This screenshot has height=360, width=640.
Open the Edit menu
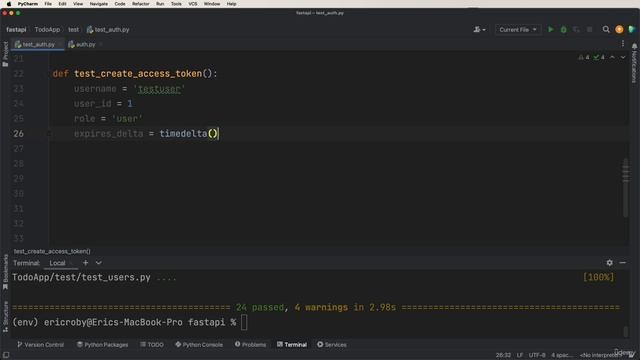coord(62,4)
